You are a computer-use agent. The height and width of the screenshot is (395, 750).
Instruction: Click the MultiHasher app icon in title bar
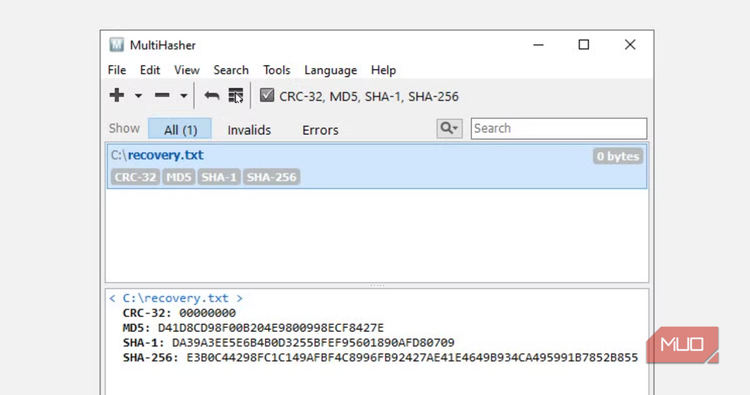116,44
